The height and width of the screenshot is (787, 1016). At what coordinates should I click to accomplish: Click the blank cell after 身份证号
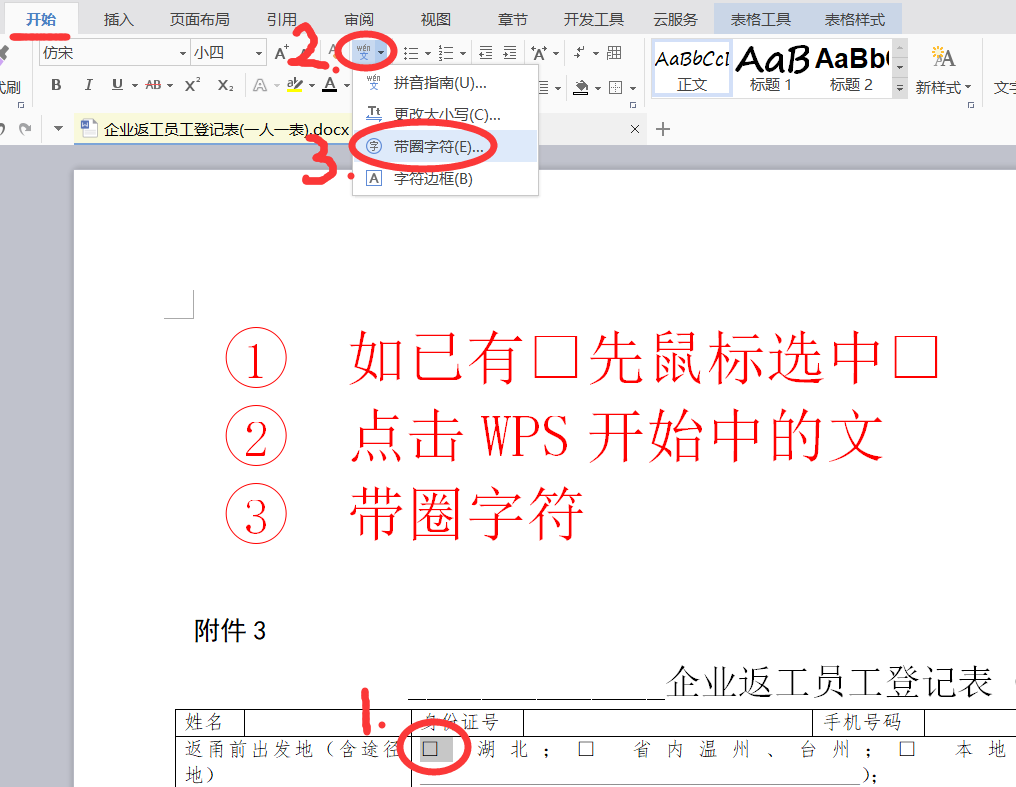[667, 722]
